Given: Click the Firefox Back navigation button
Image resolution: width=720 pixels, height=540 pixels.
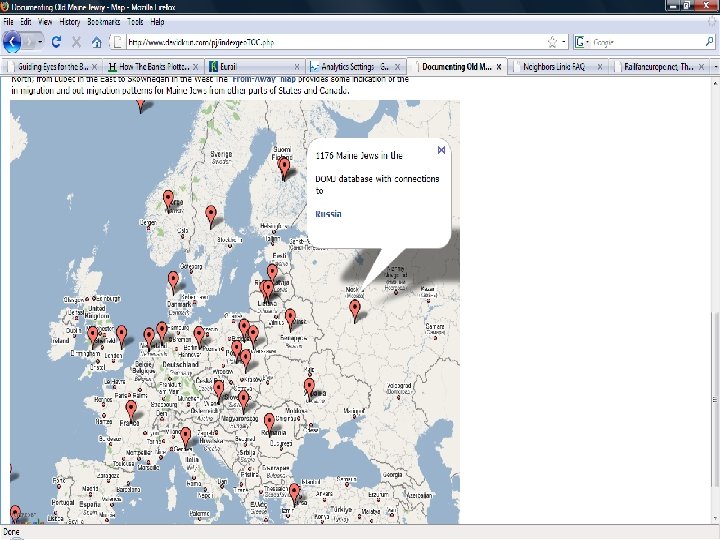Looking at the screenshot, I should [12, 42].
